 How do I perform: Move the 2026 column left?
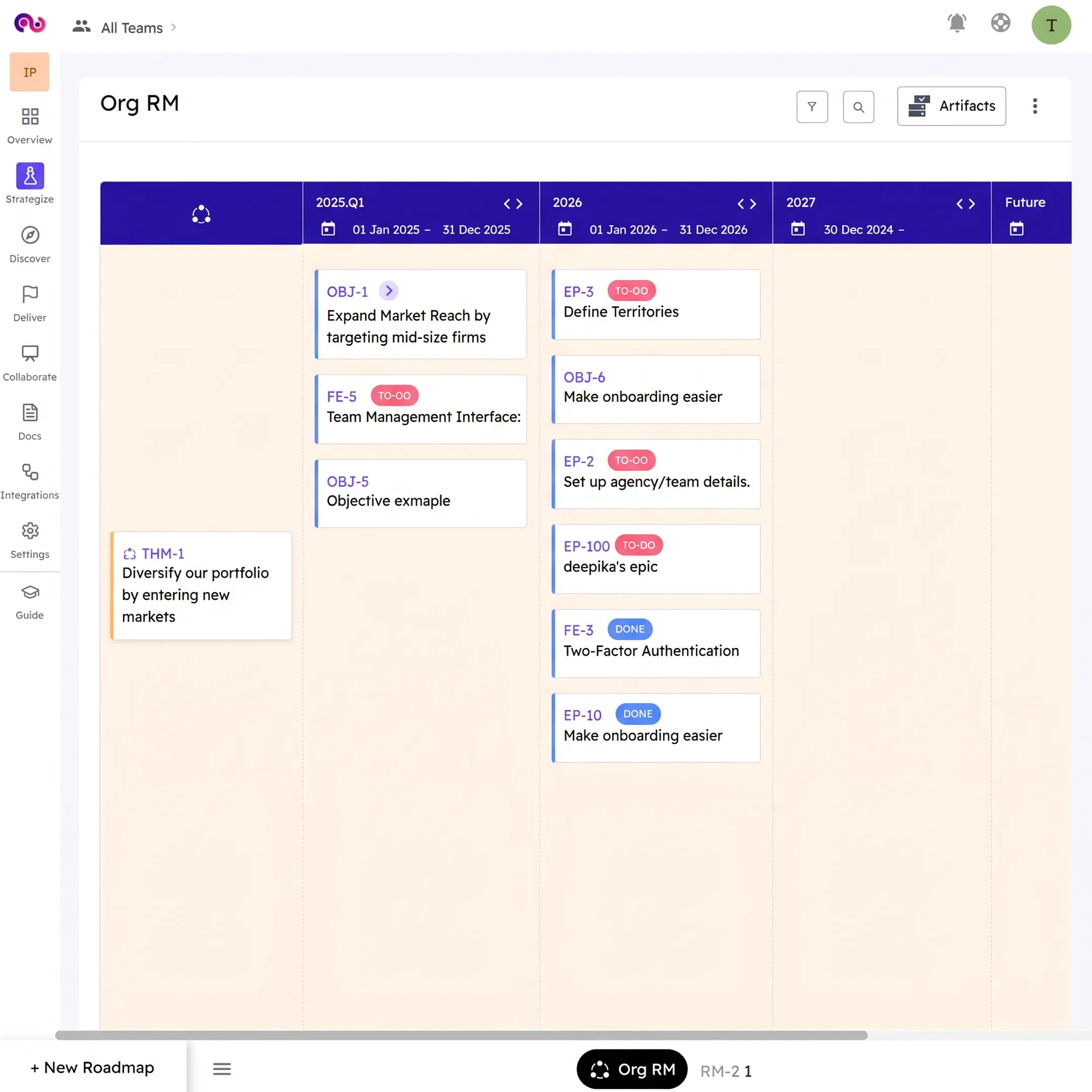coord(741,203)
